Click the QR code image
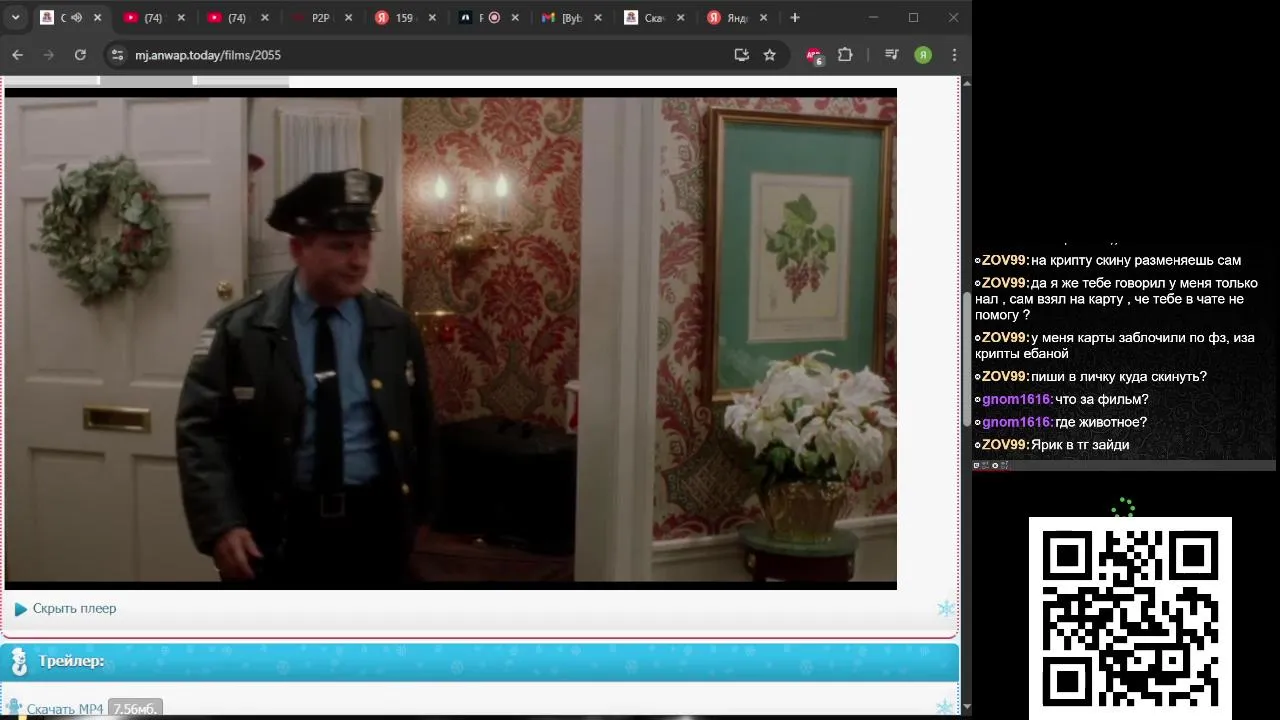Screen dimensions: 1280x720 1130,618
